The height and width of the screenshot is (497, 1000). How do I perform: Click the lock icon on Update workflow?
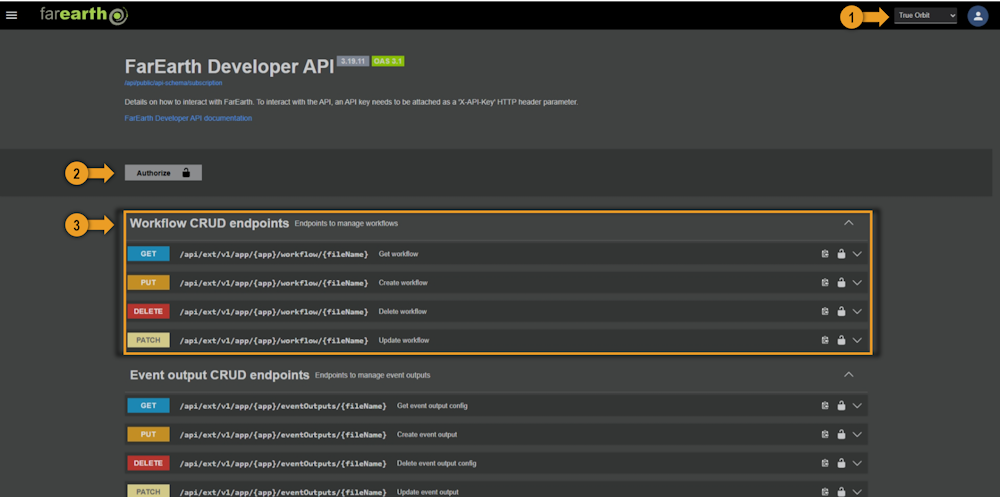click(841, 340)
